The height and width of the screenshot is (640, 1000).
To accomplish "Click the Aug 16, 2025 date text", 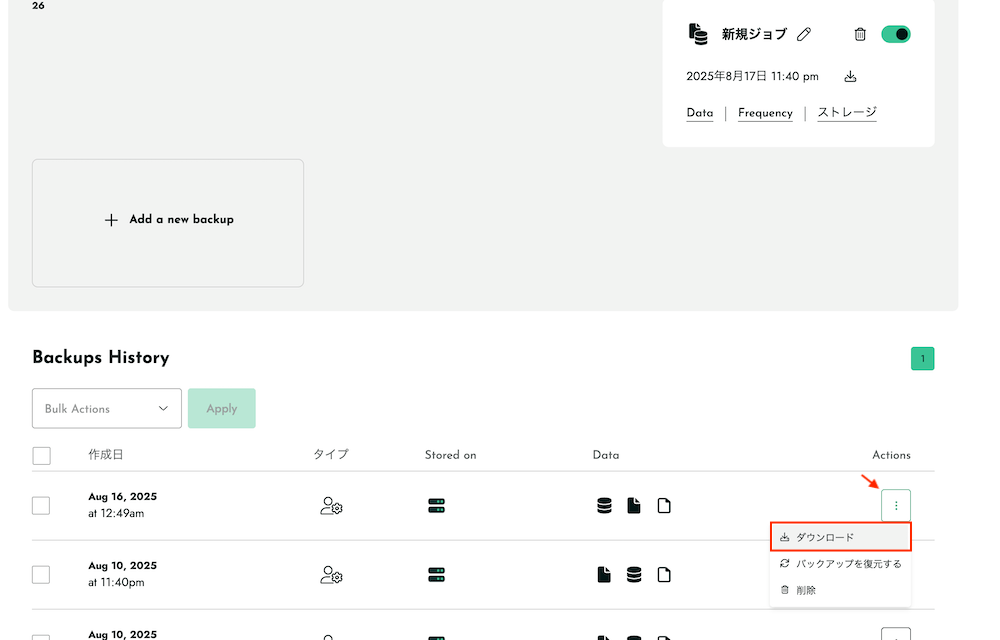I will coord(122,497).
